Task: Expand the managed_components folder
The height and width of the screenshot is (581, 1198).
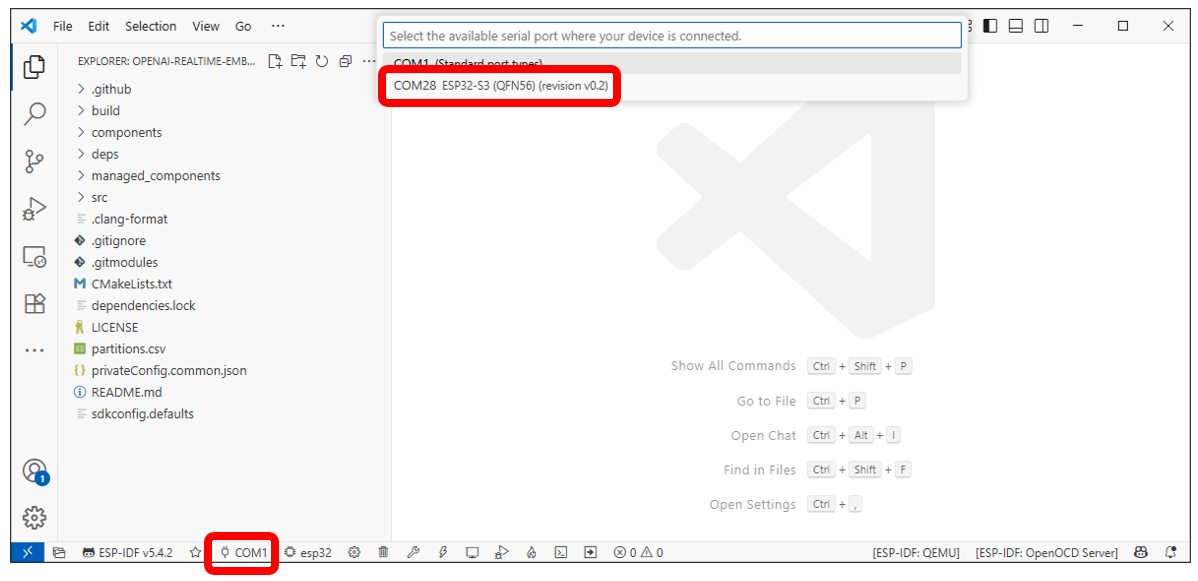Action: point(225,176)
